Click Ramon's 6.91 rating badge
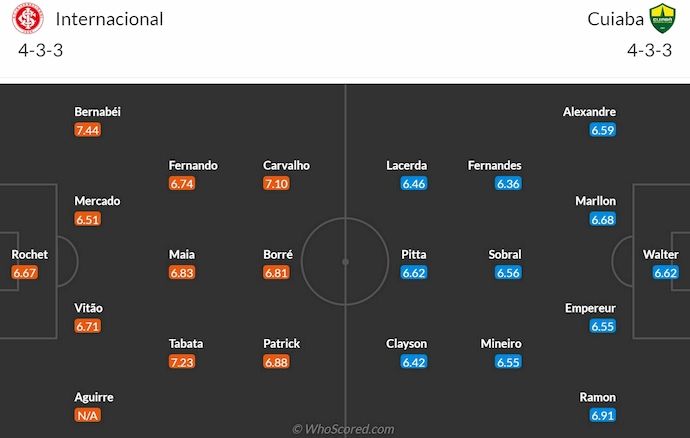Viewport: 690px width, 438px height. pyautogui.click(x=602, y=415)
